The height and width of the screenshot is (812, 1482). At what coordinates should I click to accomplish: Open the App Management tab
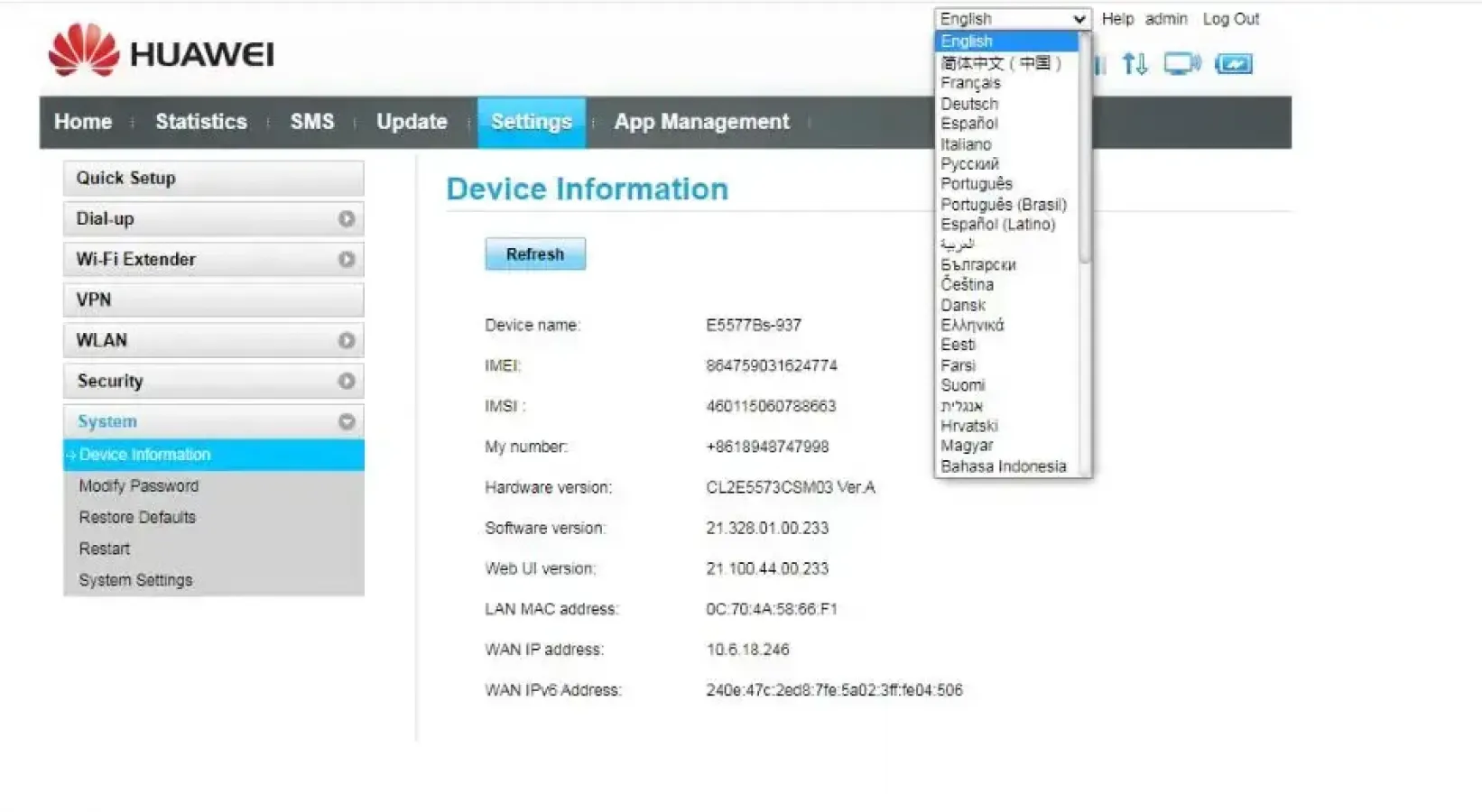pyautogui.click(x=701, y=122)
